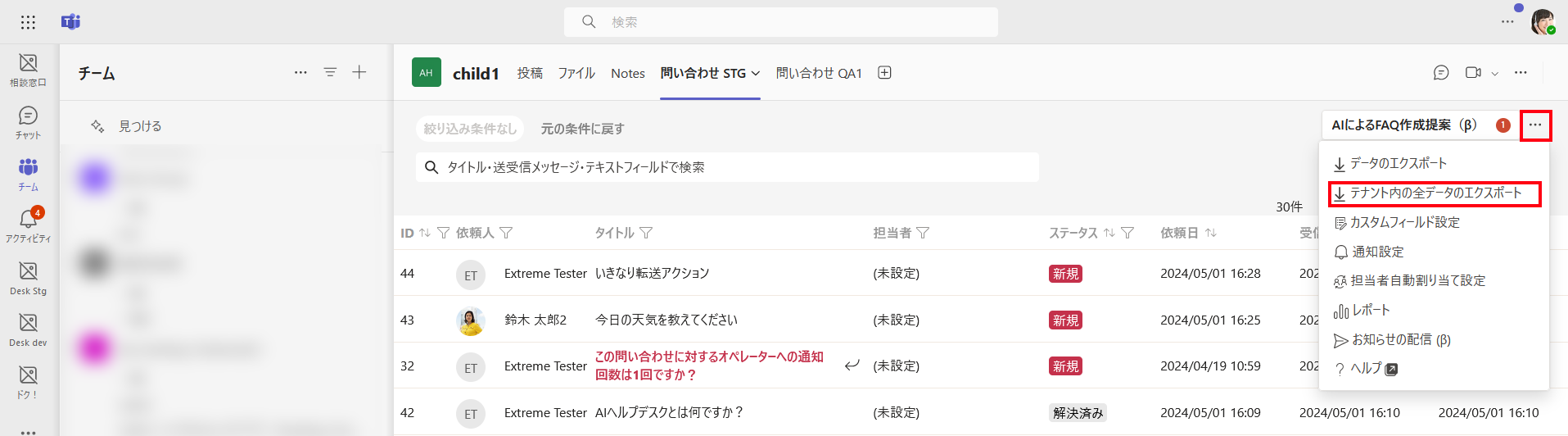Image resolution: width=1568 pixels, height=436 pixels.
Task: Filter the ステータス column
Action: (x=1127, y=234)
